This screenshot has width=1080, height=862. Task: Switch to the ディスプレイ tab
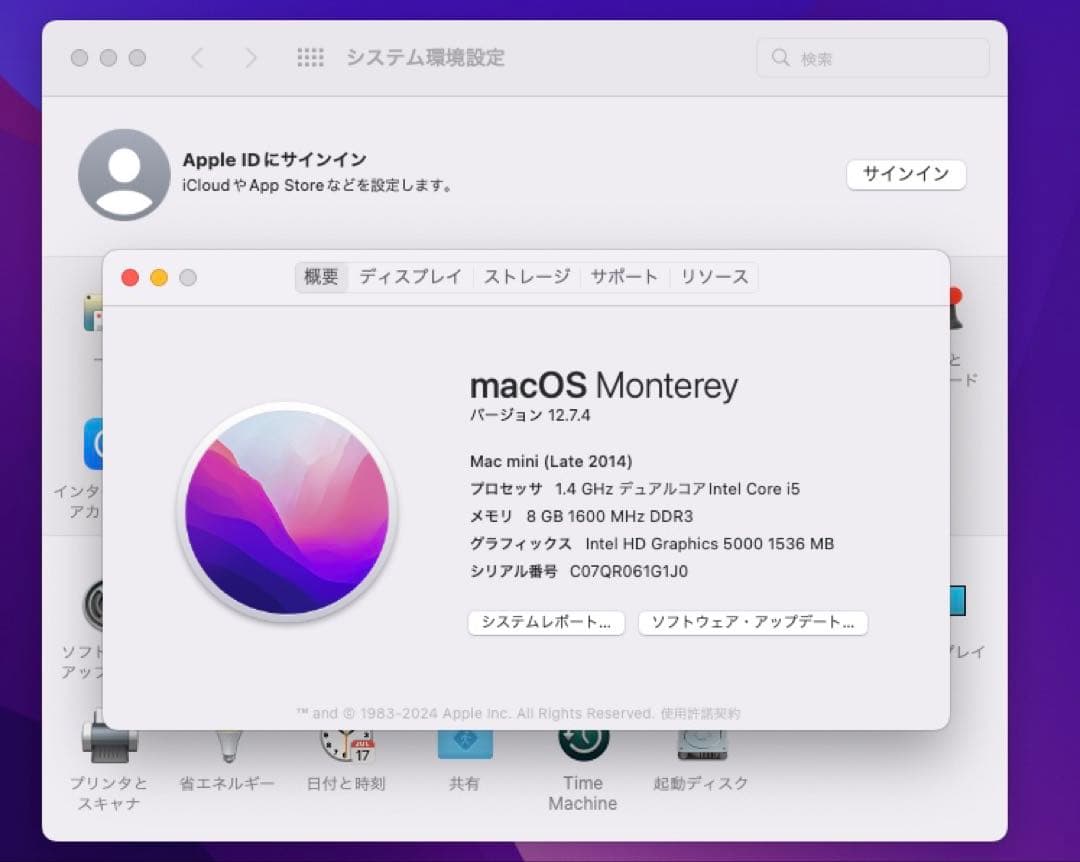tap(410, 277)
